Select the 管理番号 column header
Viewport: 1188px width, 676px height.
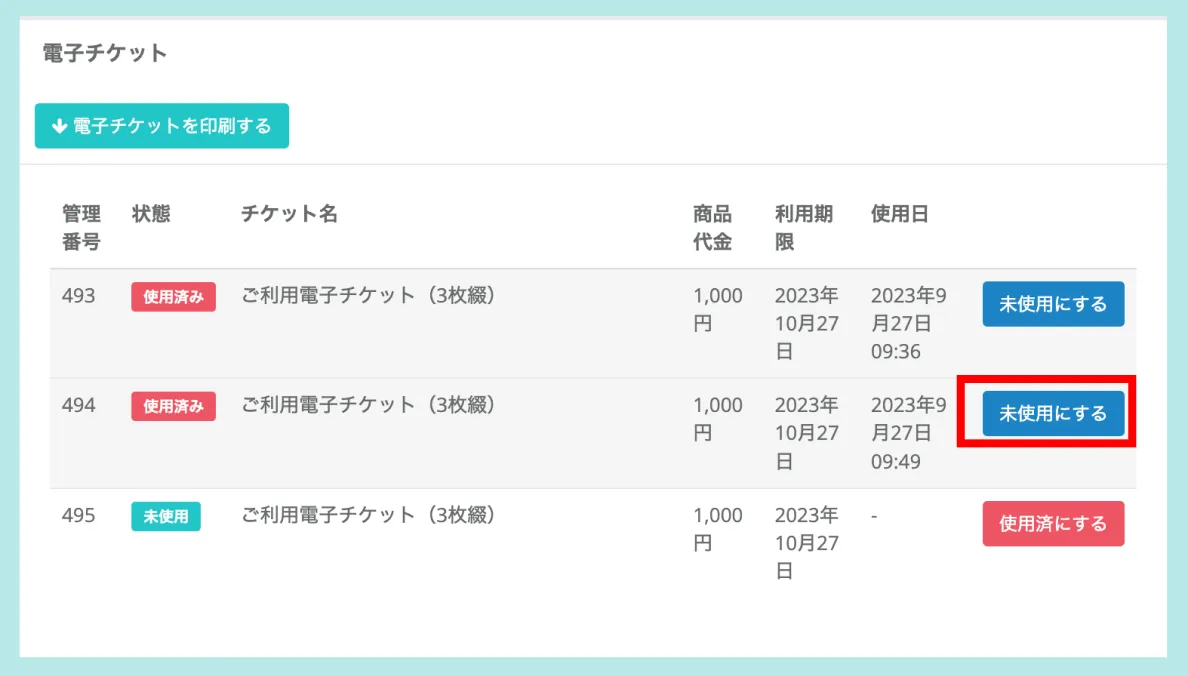click(x=81, y=228)
